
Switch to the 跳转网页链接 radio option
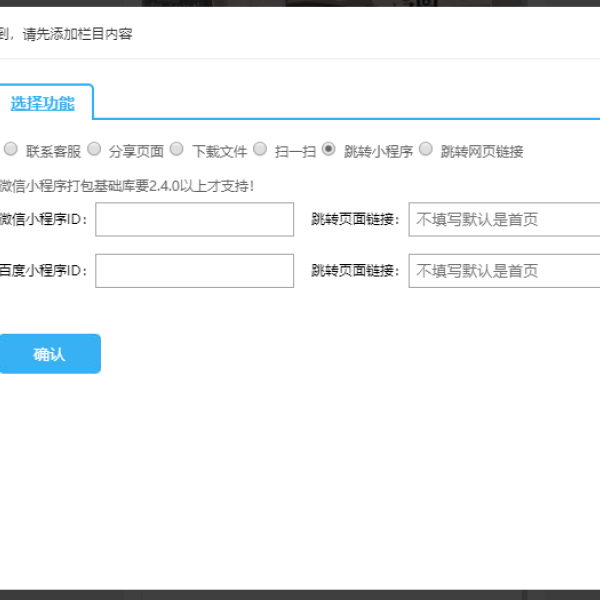pos(426,150)
